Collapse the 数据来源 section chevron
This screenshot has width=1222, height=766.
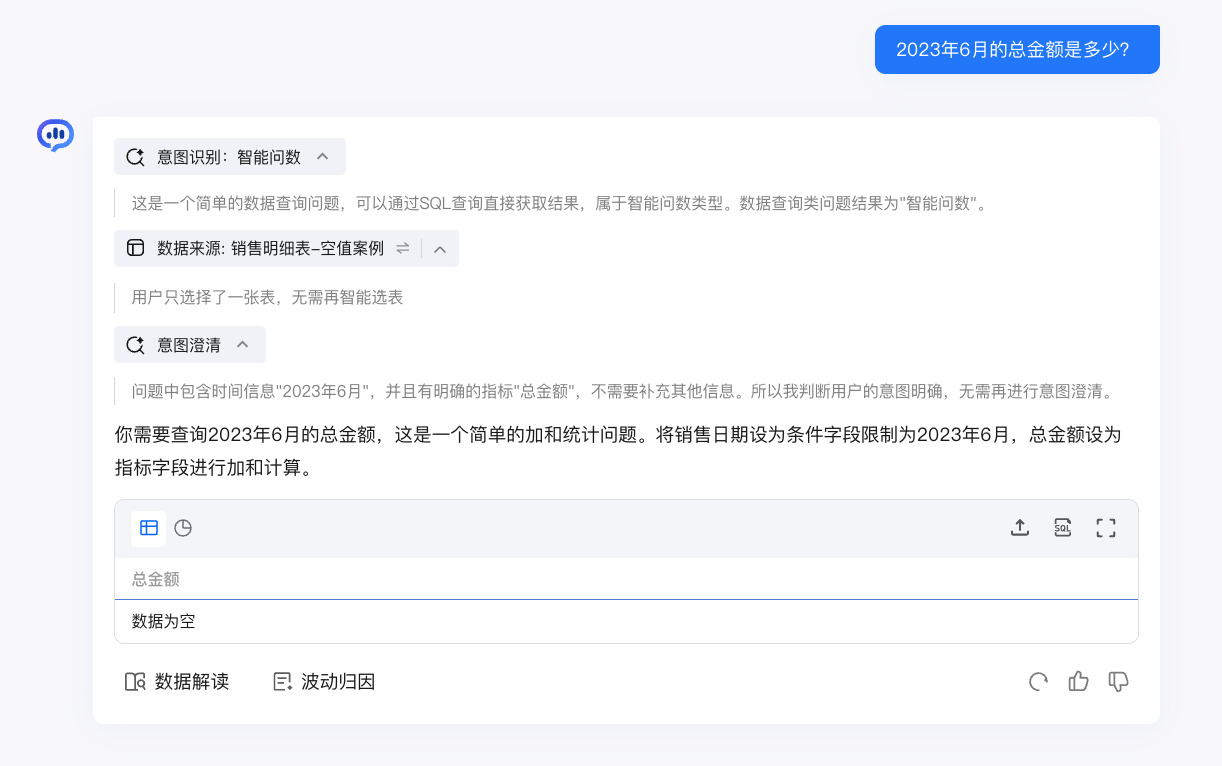(439, 248)
